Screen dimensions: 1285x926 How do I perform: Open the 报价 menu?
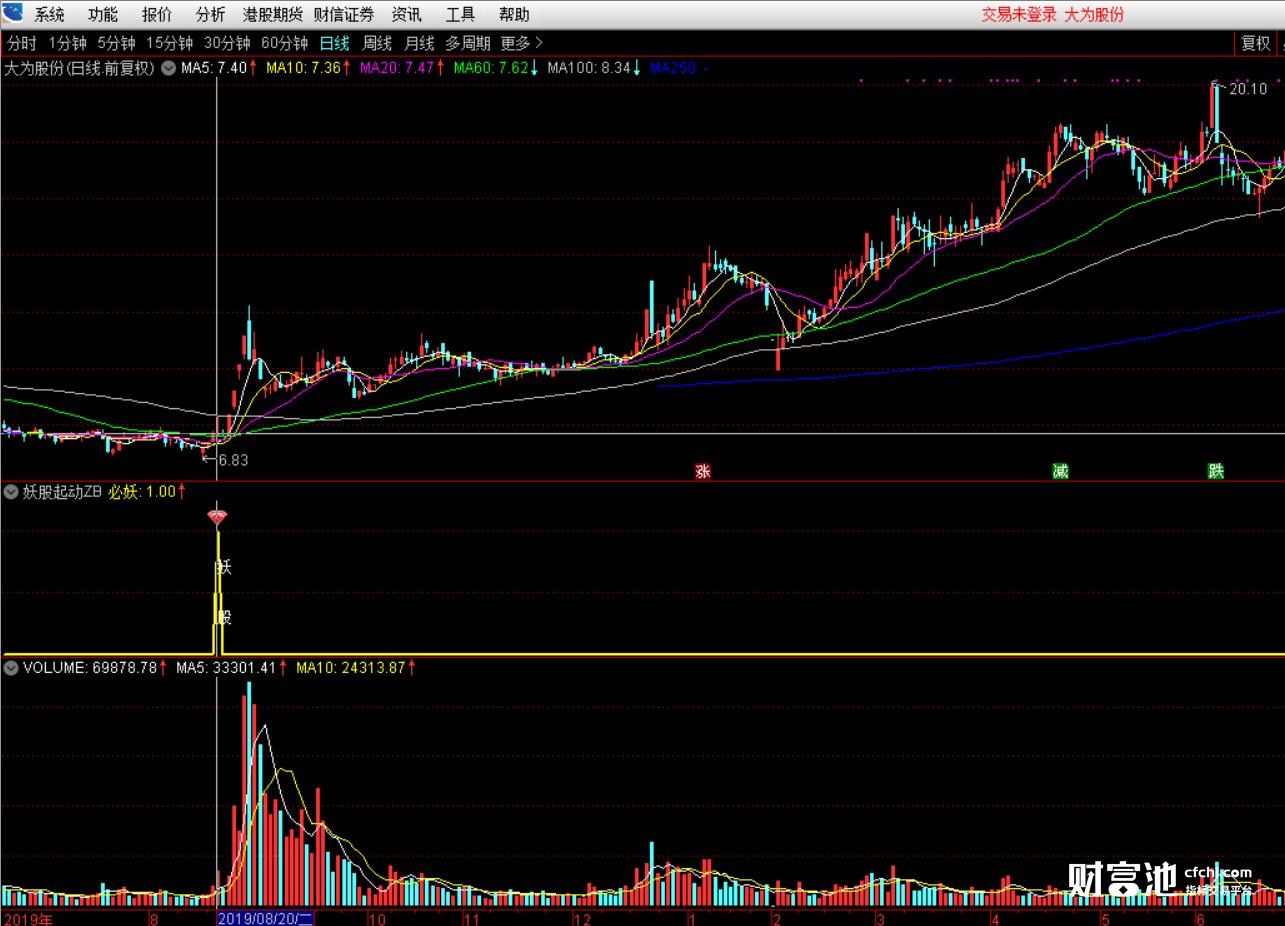coord(157,15)
